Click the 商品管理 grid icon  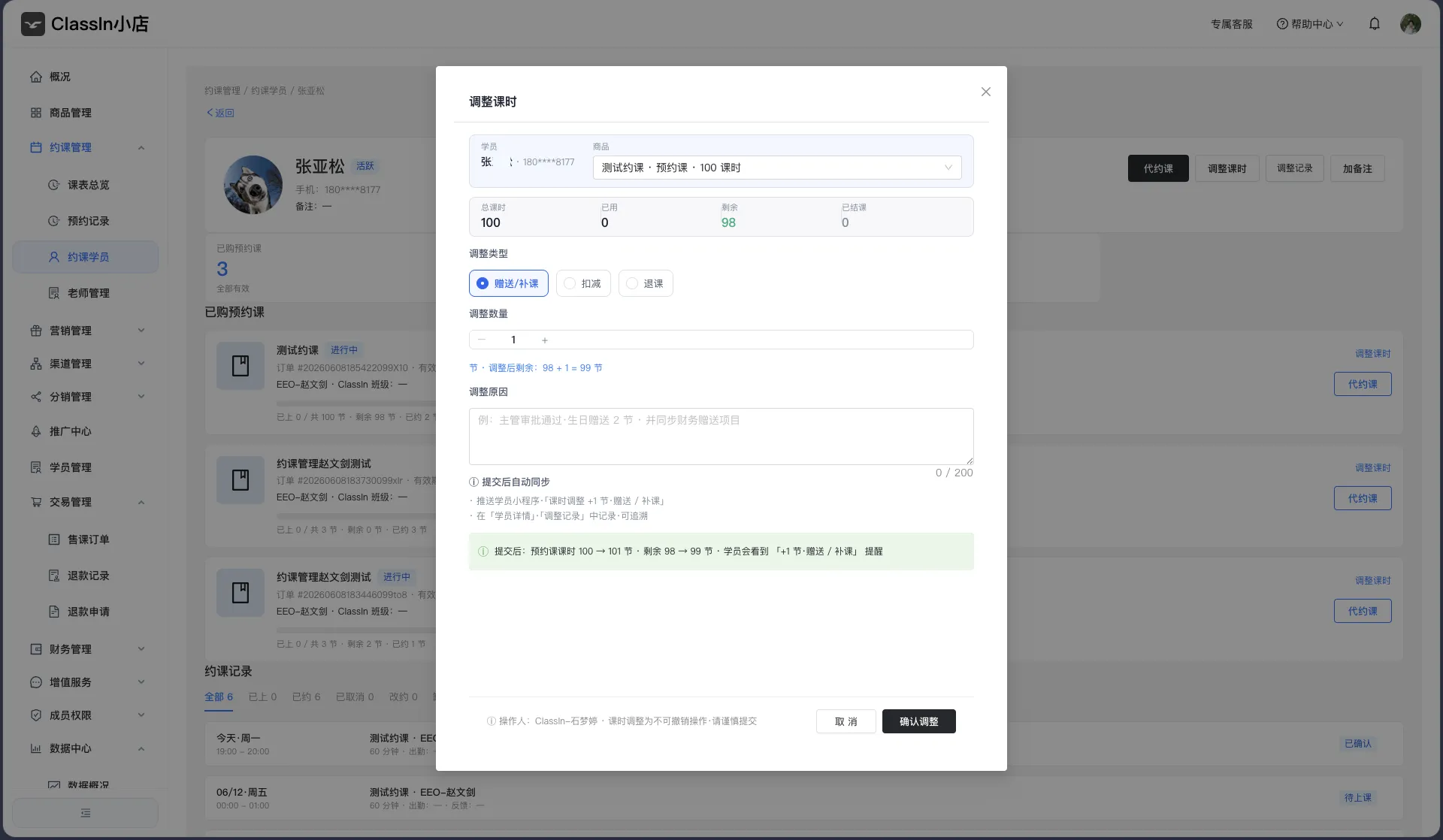[x=36, y=113]
